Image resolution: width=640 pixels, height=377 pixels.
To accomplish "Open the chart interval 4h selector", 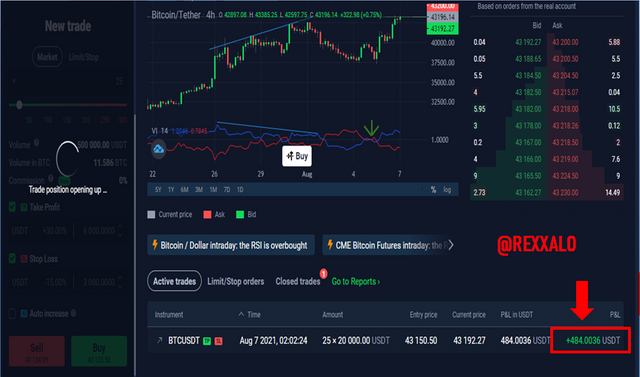I will click(x=210, y=15).
